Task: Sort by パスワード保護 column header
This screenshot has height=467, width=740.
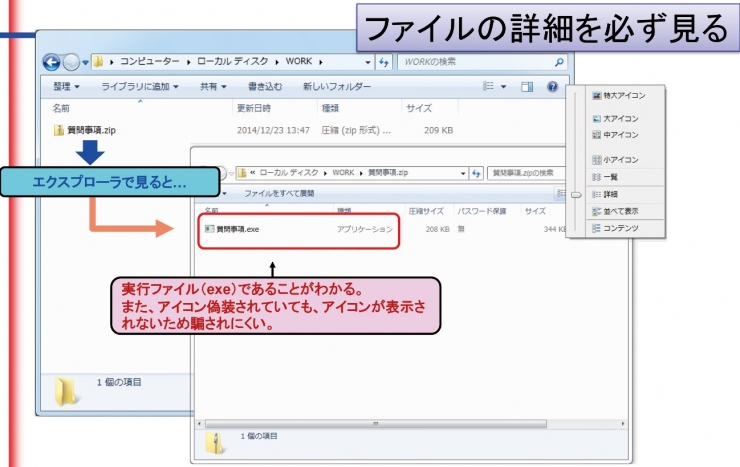Action: 482,211
